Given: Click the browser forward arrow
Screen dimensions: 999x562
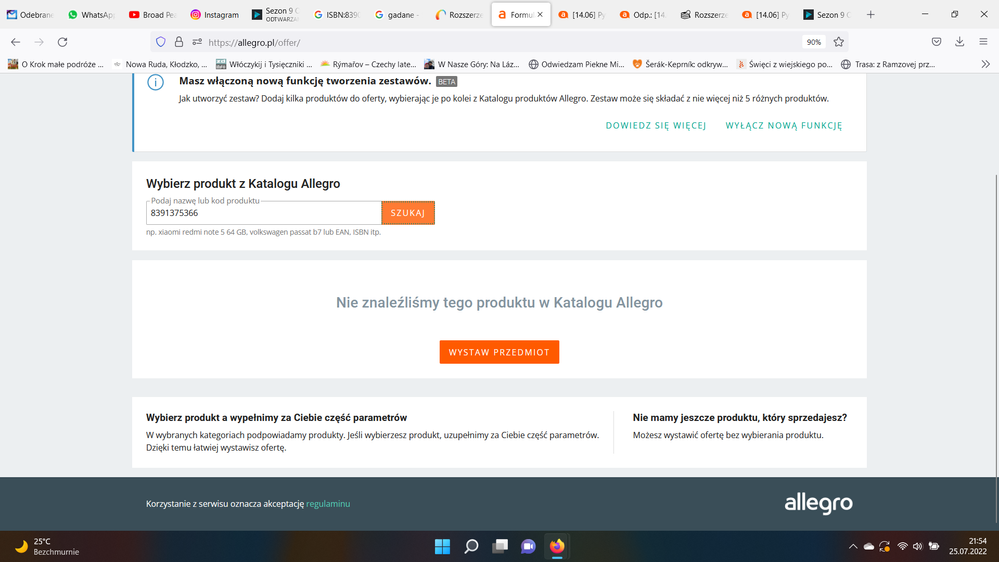Looking at the screenshot, I should 39,42.
